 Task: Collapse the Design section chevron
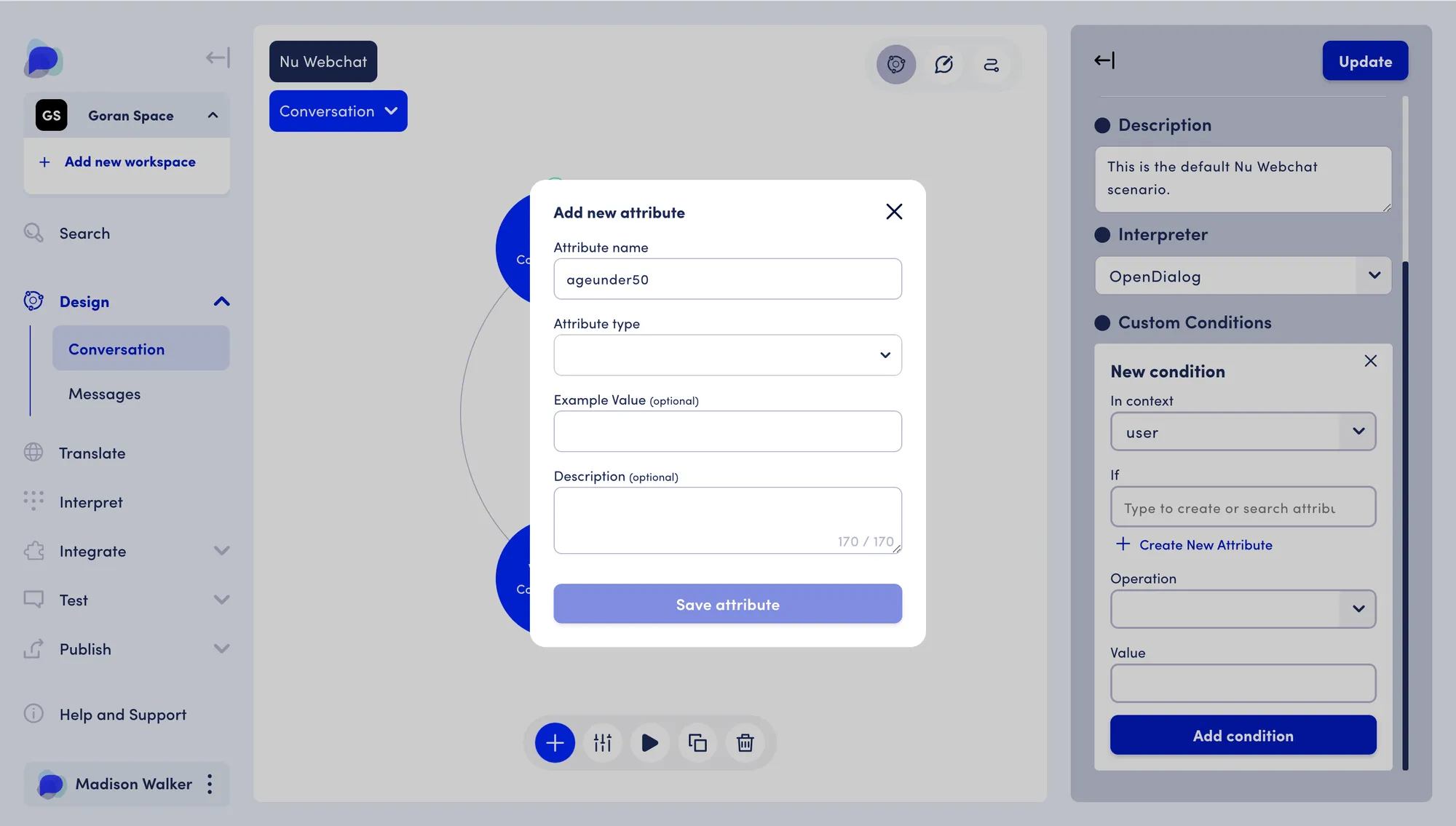pos(222,301)
